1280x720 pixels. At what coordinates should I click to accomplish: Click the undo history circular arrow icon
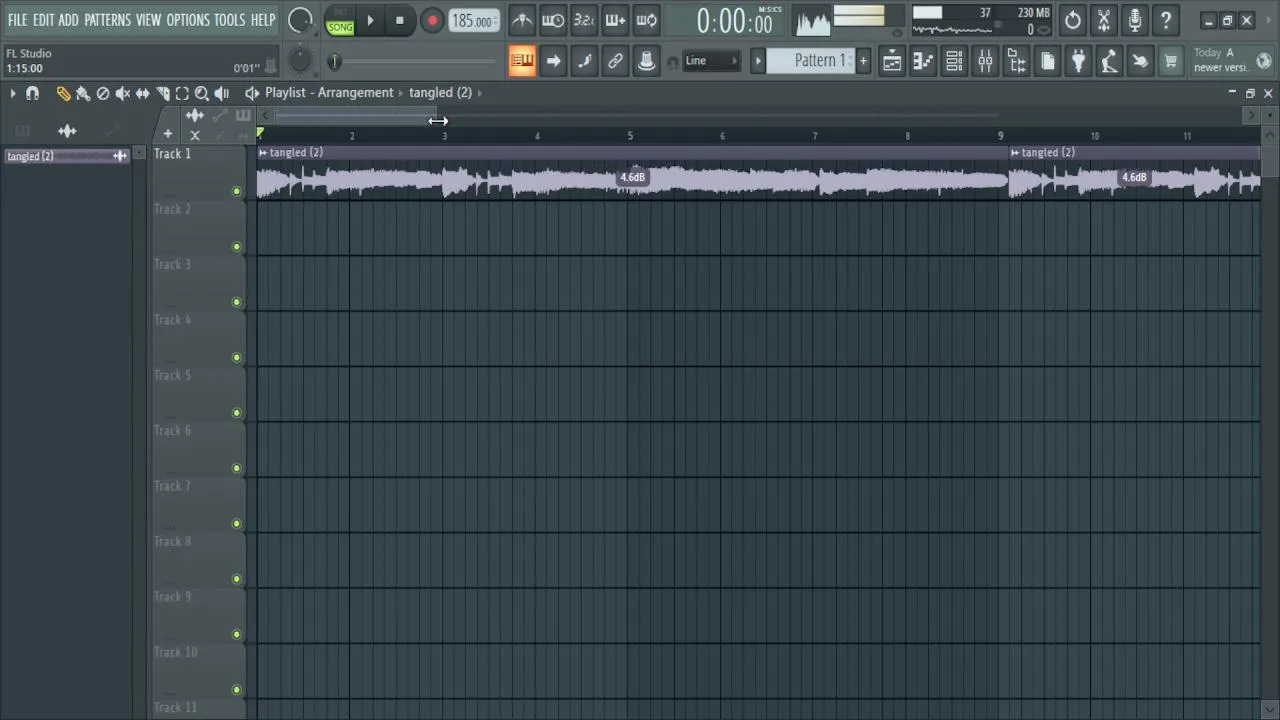click(1073, 20)
